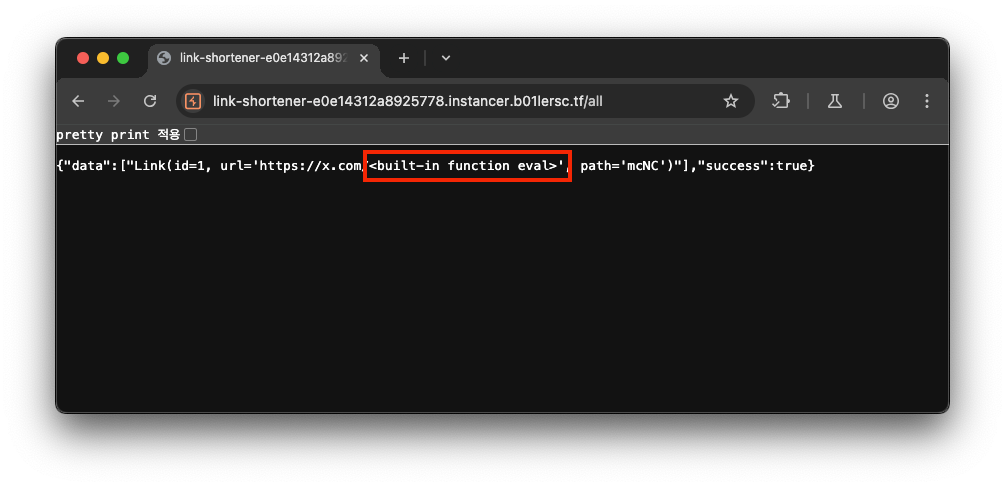The image size is (1005, 487).
Task: Open a new tab with plus button
Action: tap(404, 58)
